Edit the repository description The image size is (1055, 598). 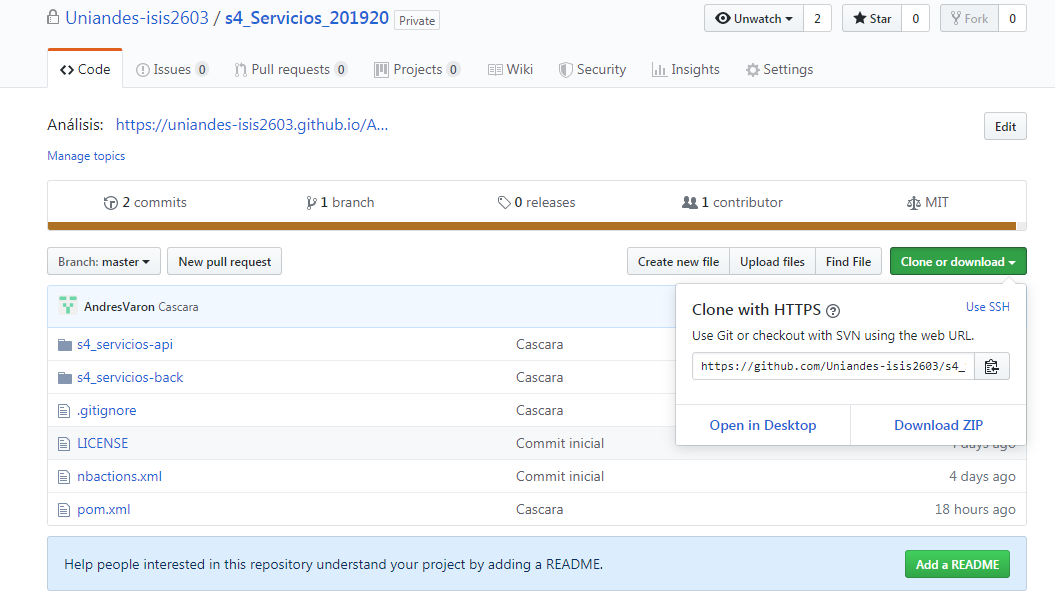(1005, 126)
